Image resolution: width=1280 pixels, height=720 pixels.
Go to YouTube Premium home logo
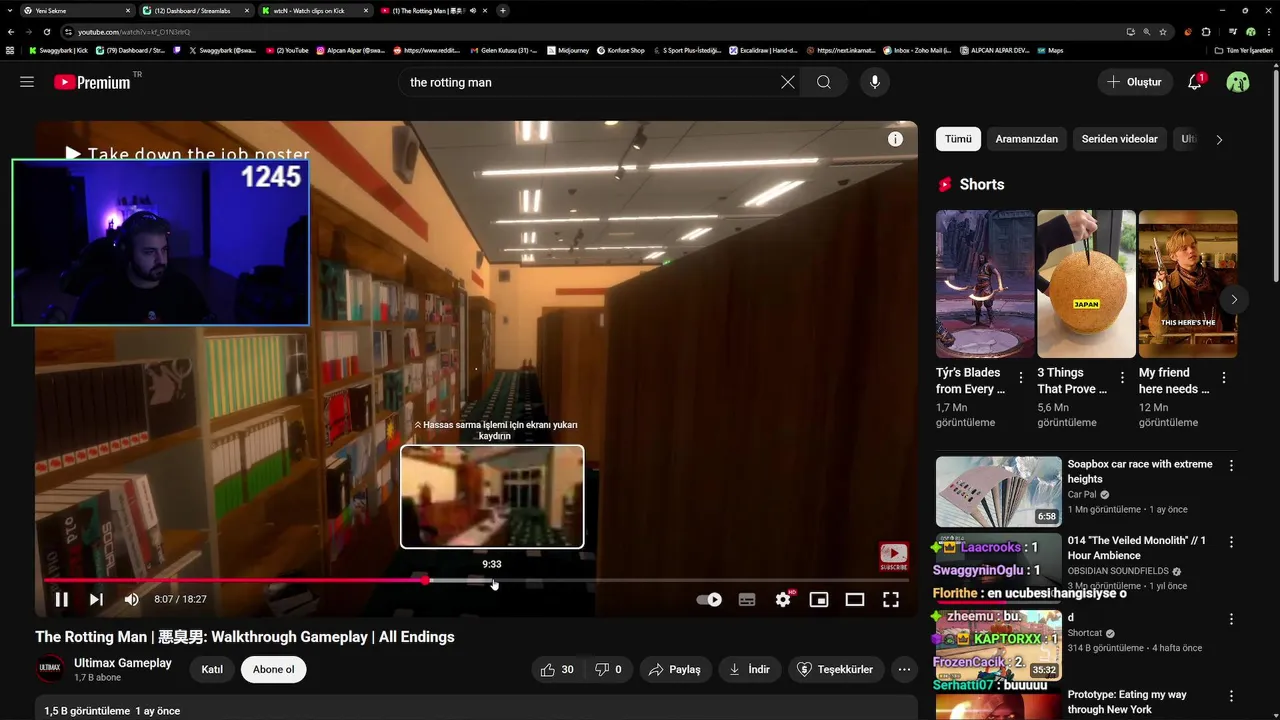tap(93, 82)
